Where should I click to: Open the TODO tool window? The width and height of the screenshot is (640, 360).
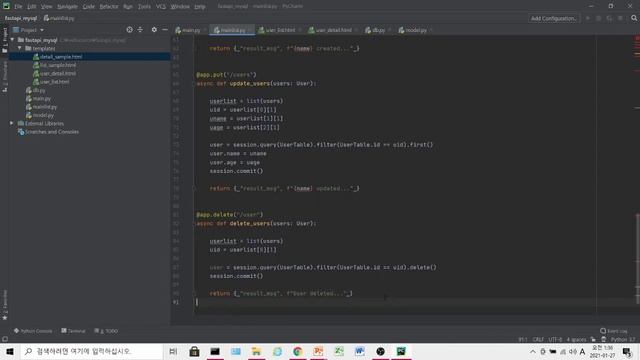coord(106,331)
